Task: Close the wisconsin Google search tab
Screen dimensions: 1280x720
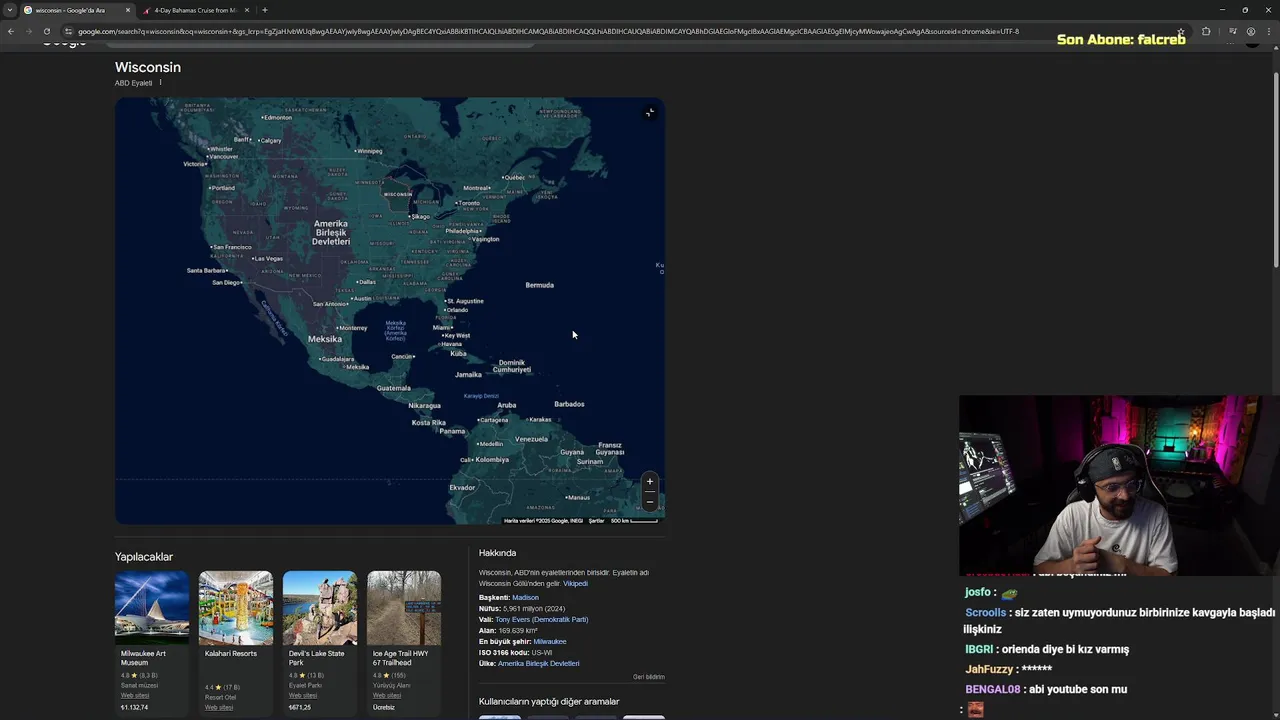Action: [x=128, y=10]
